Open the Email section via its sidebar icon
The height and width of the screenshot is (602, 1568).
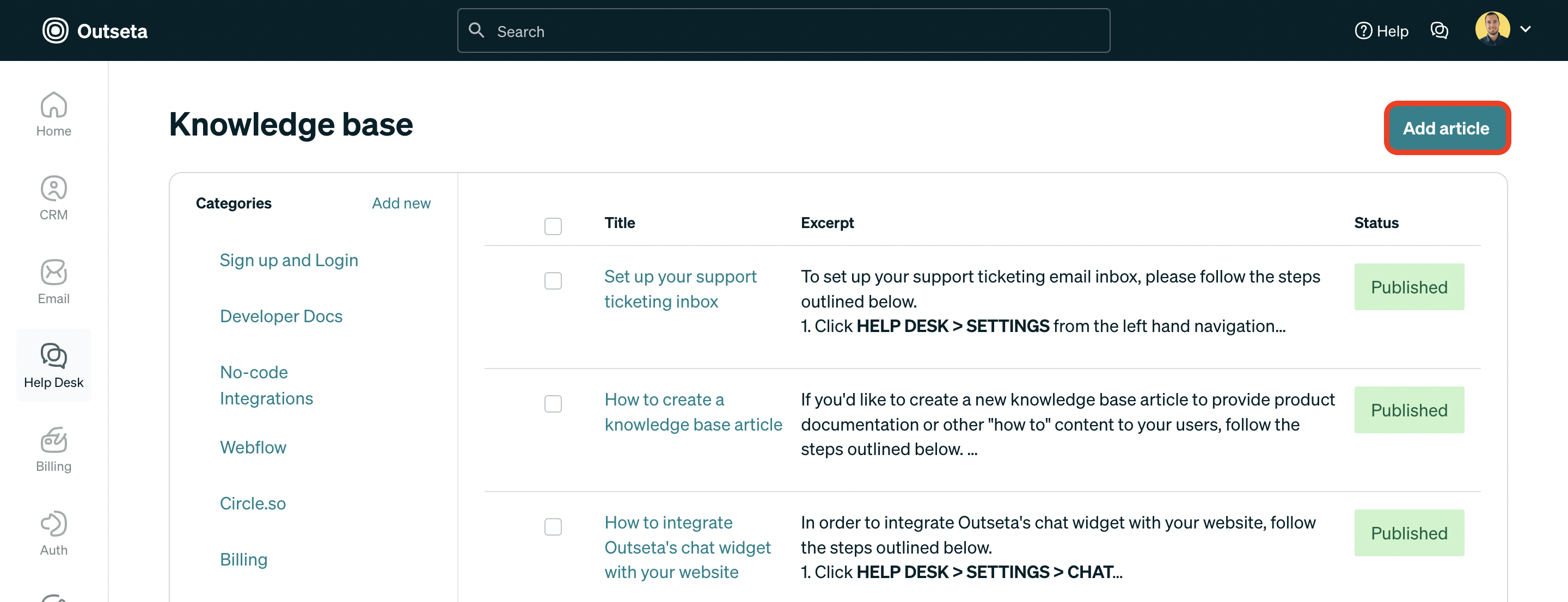(53, 280)
